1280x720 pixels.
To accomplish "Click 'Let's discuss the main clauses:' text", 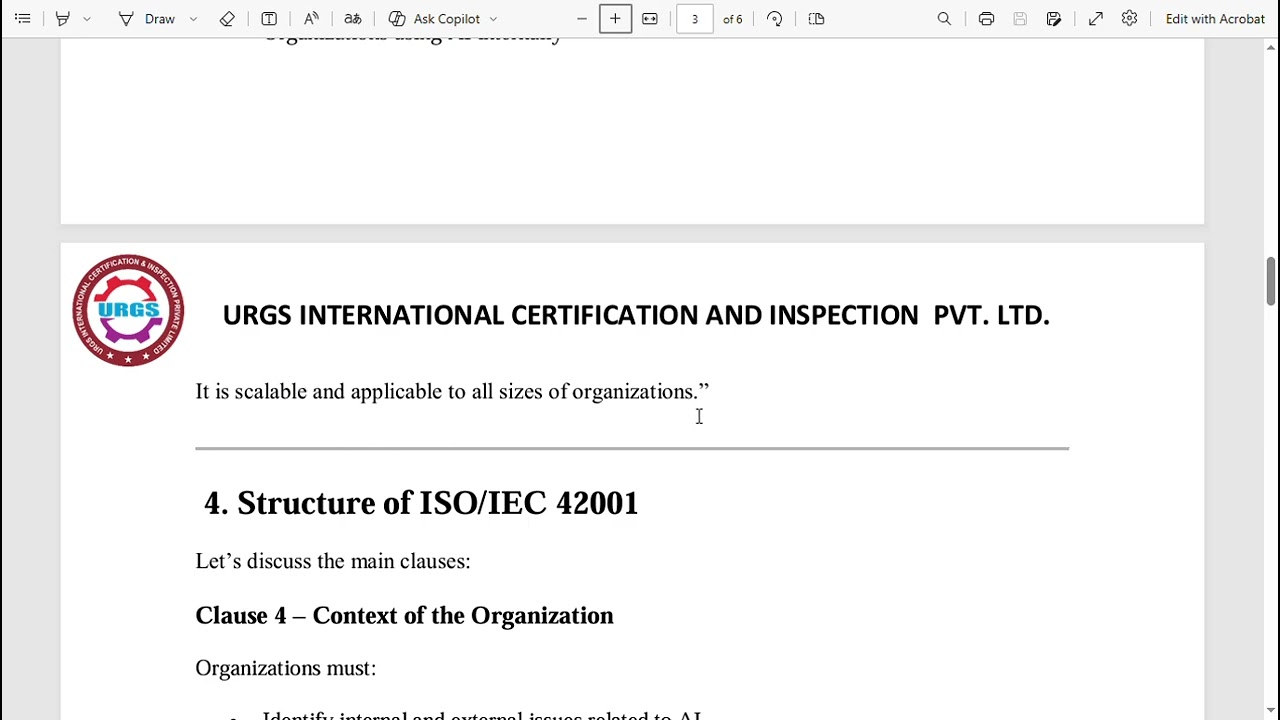I will (x=333, y=561).
